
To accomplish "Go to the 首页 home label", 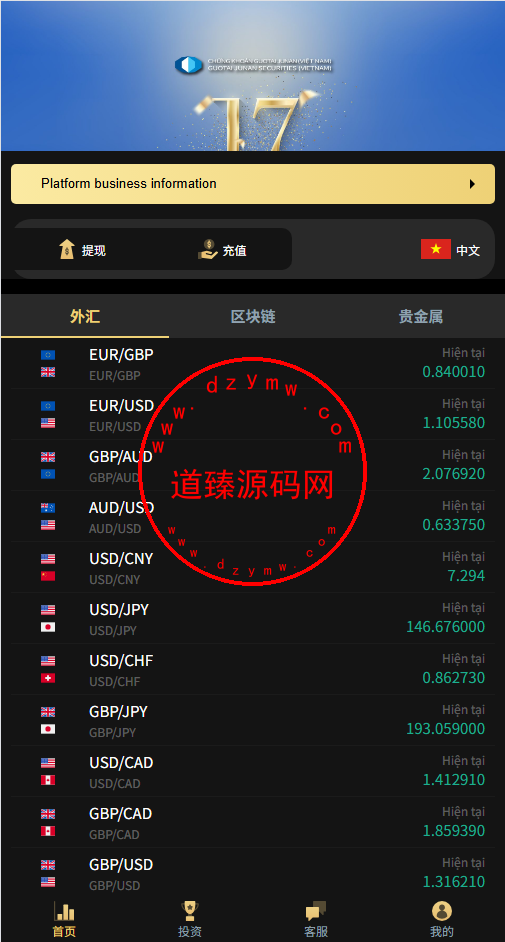I will (x=64, y=932).
